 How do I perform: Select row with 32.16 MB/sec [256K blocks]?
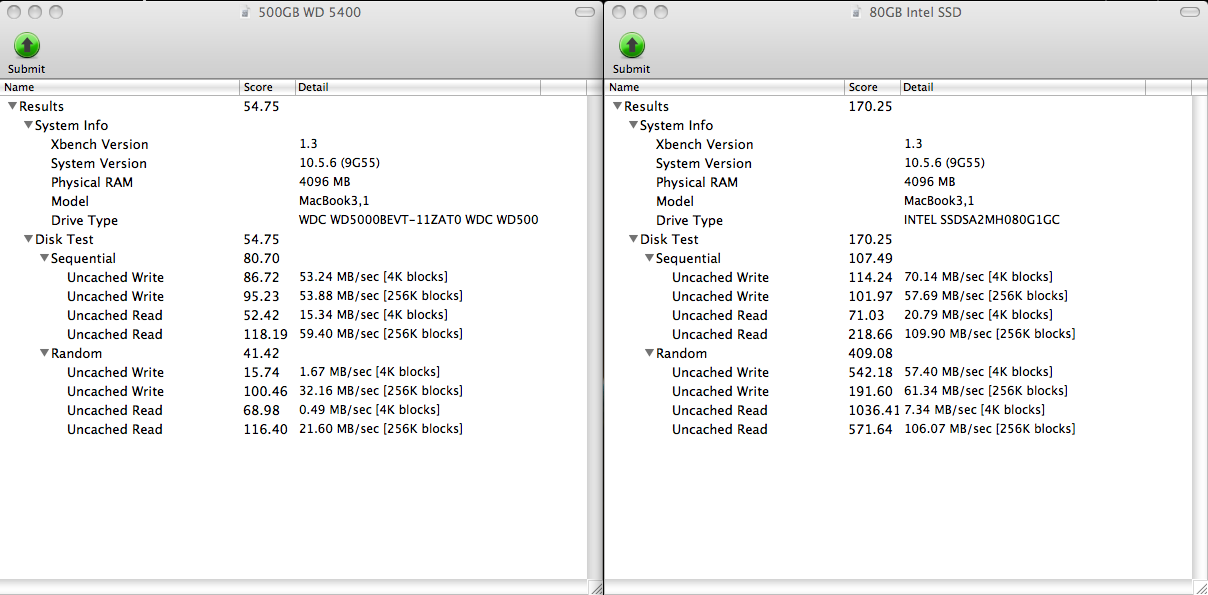click(x=293, y=391)
